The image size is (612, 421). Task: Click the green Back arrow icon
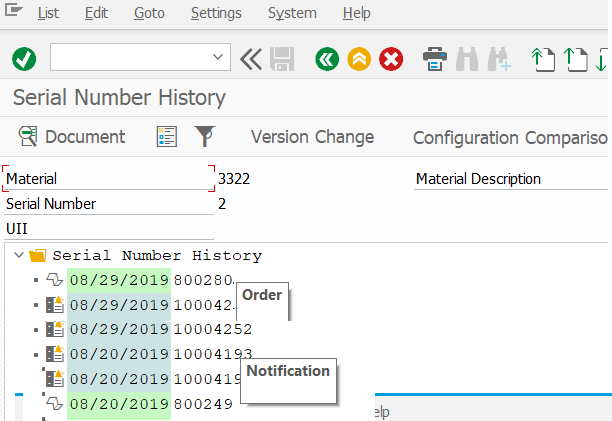pyautogui.click(x=326, y=59)
